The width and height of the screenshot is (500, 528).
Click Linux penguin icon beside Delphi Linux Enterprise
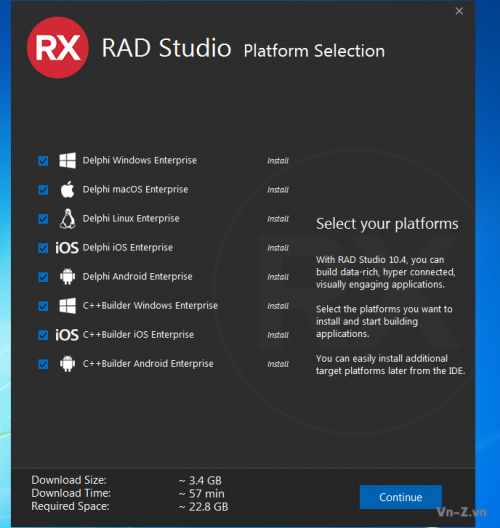[x=67, y=218]
